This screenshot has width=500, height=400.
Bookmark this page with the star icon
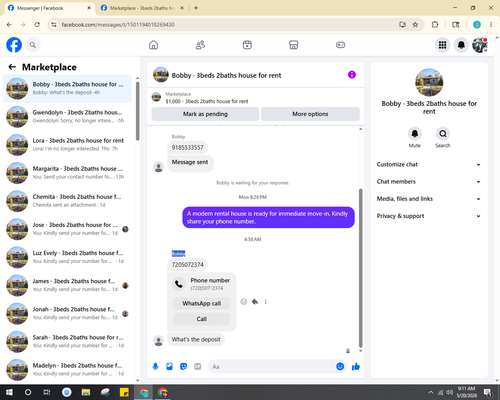[415, 25]
